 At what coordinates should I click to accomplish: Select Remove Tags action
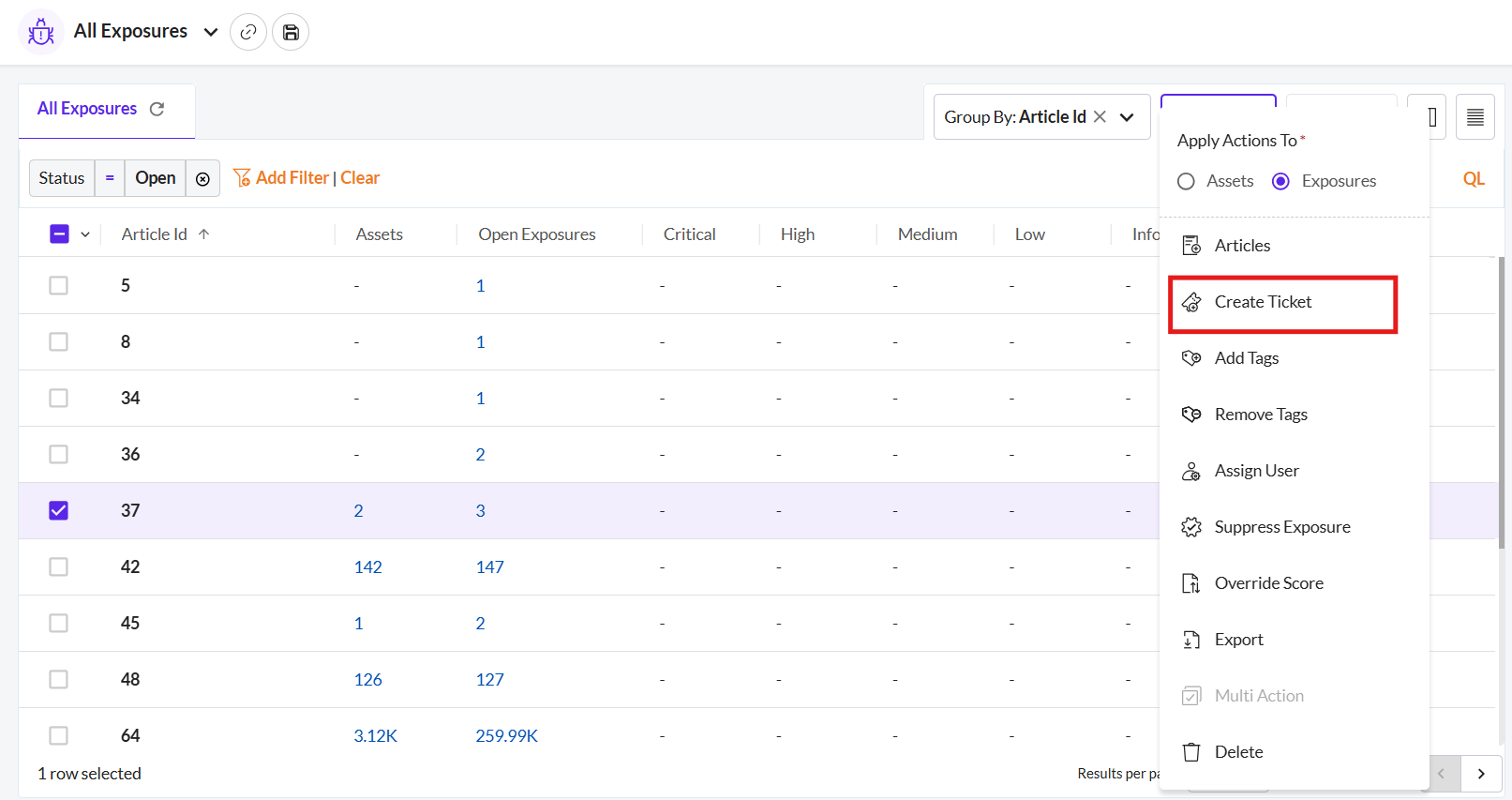[1261, 415]
